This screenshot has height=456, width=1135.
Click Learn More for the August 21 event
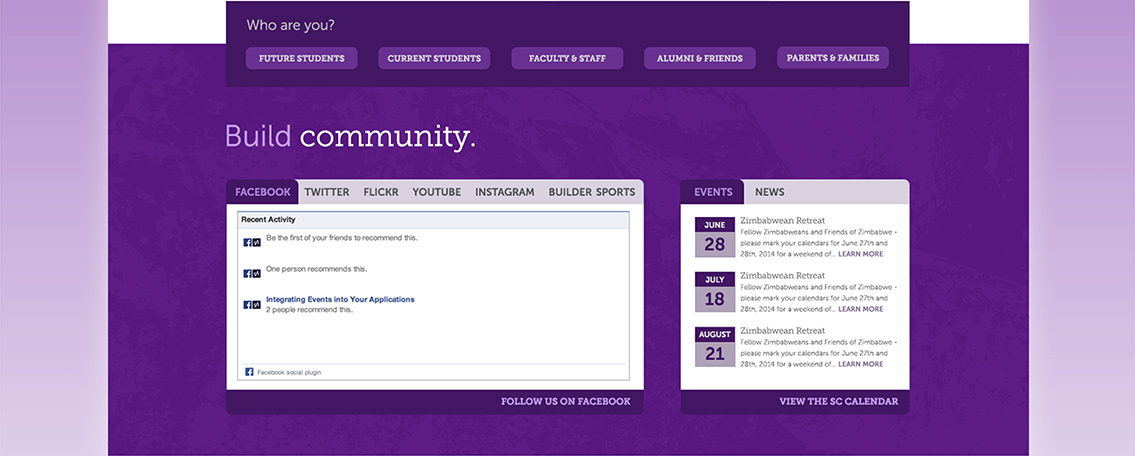click(861, 364)
